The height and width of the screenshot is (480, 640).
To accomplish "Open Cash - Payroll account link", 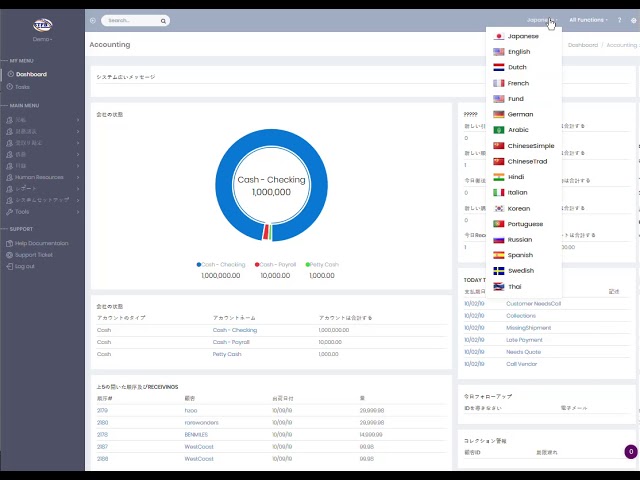I will point(231,342).
